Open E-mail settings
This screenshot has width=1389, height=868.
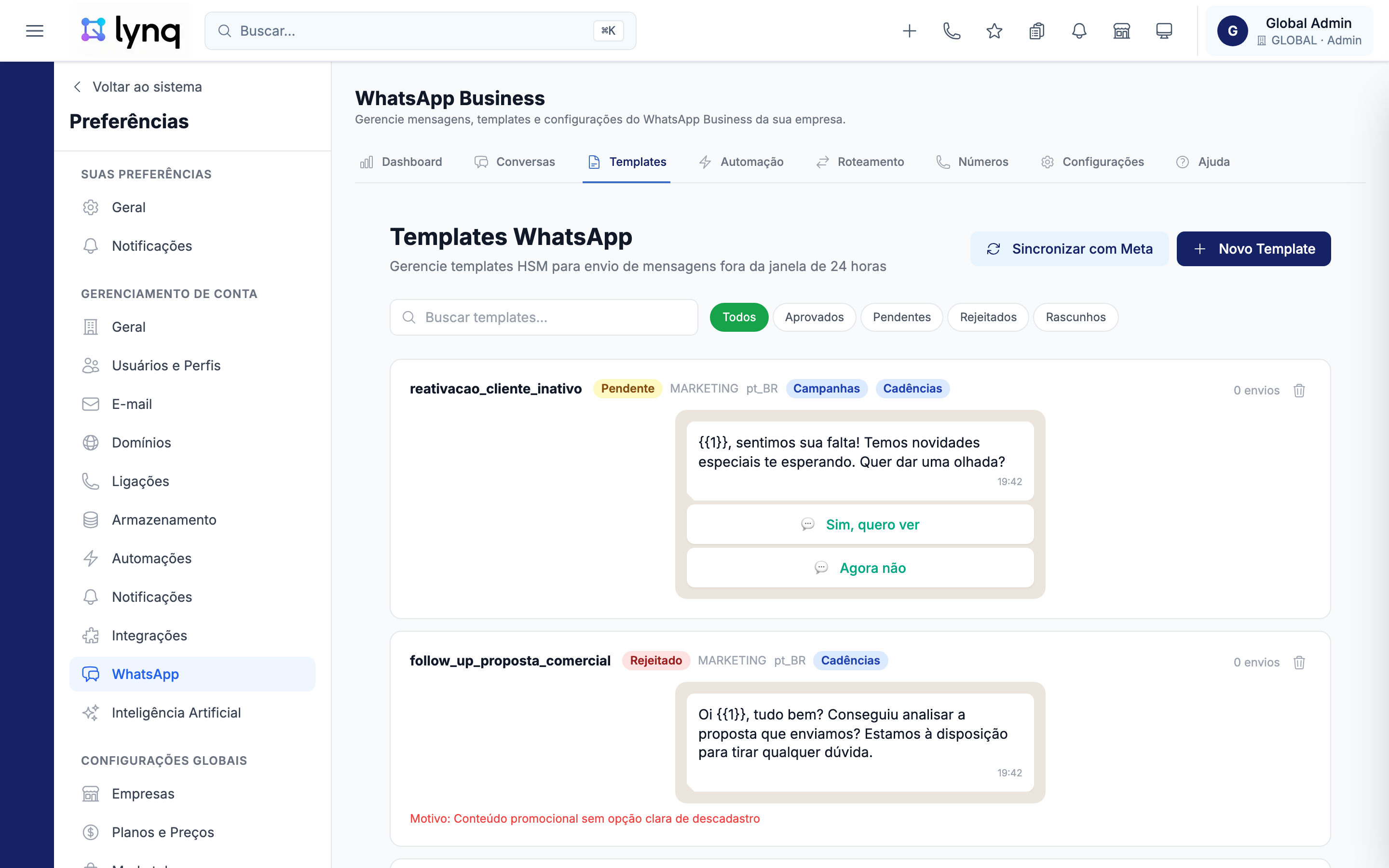[192, 404]
